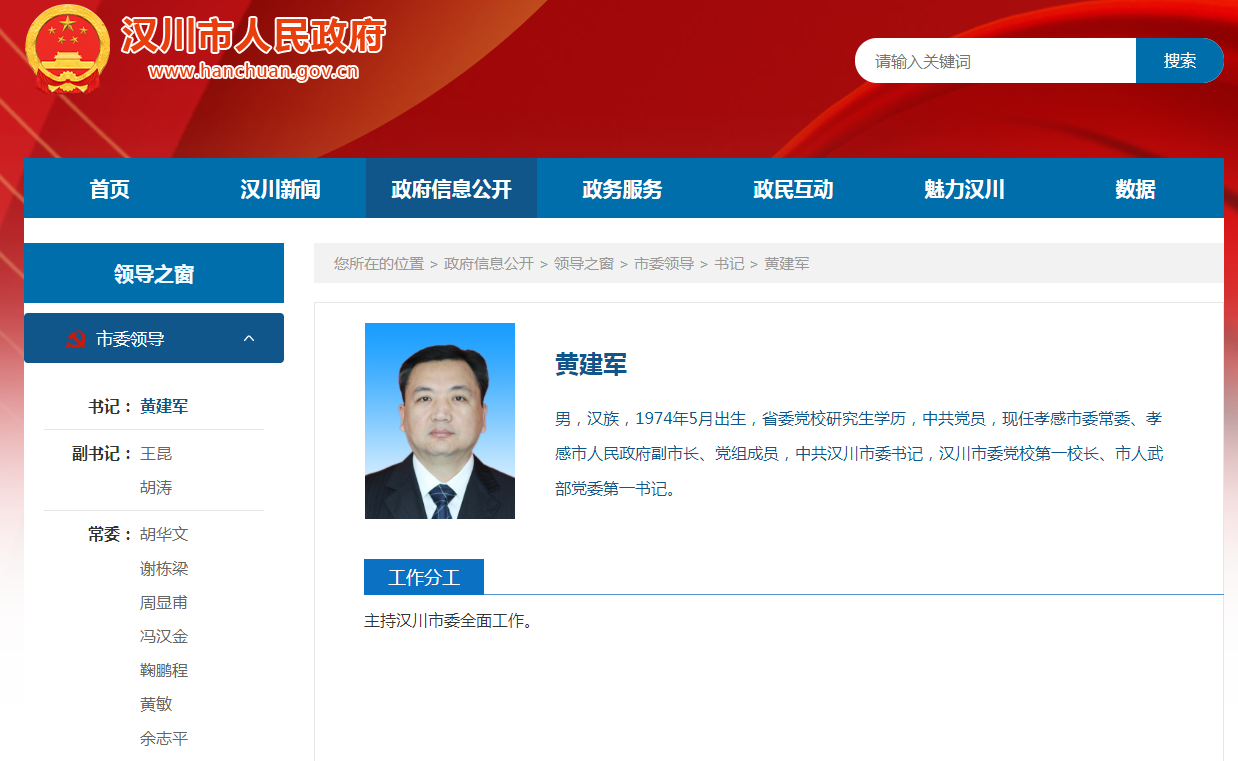This screenshot has height=761, width=1238.
Task: Select 周显甫 in the 常委 list
Action: (164, 602)
